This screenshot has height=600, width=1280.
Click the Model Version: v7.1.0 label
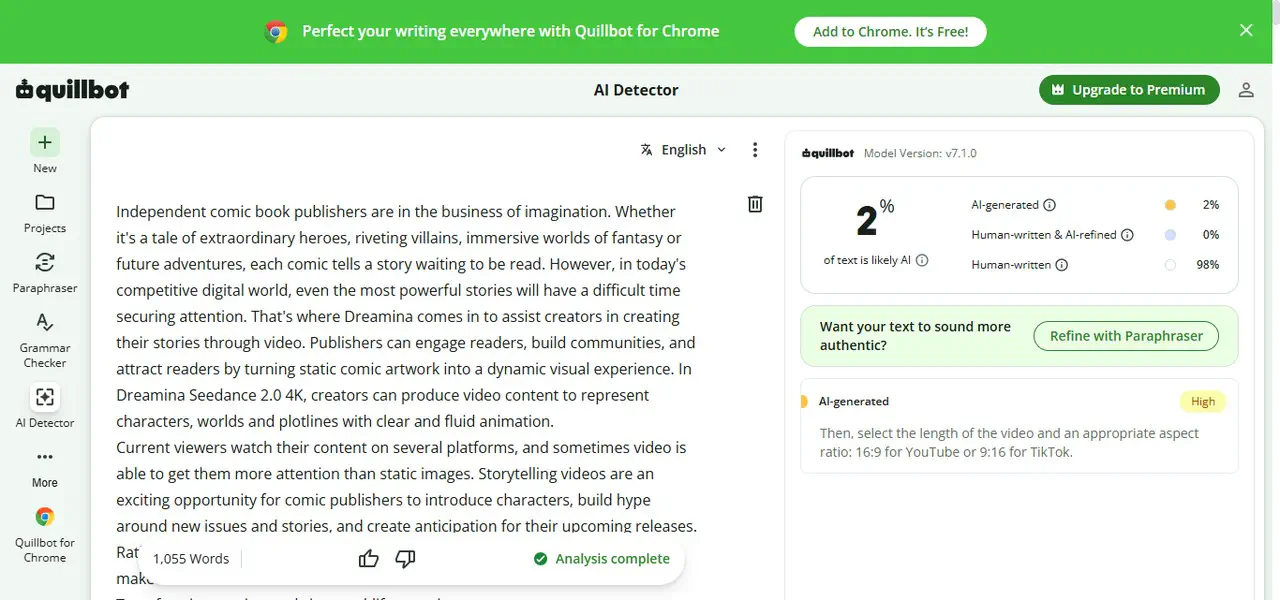(x=920, y=154)
